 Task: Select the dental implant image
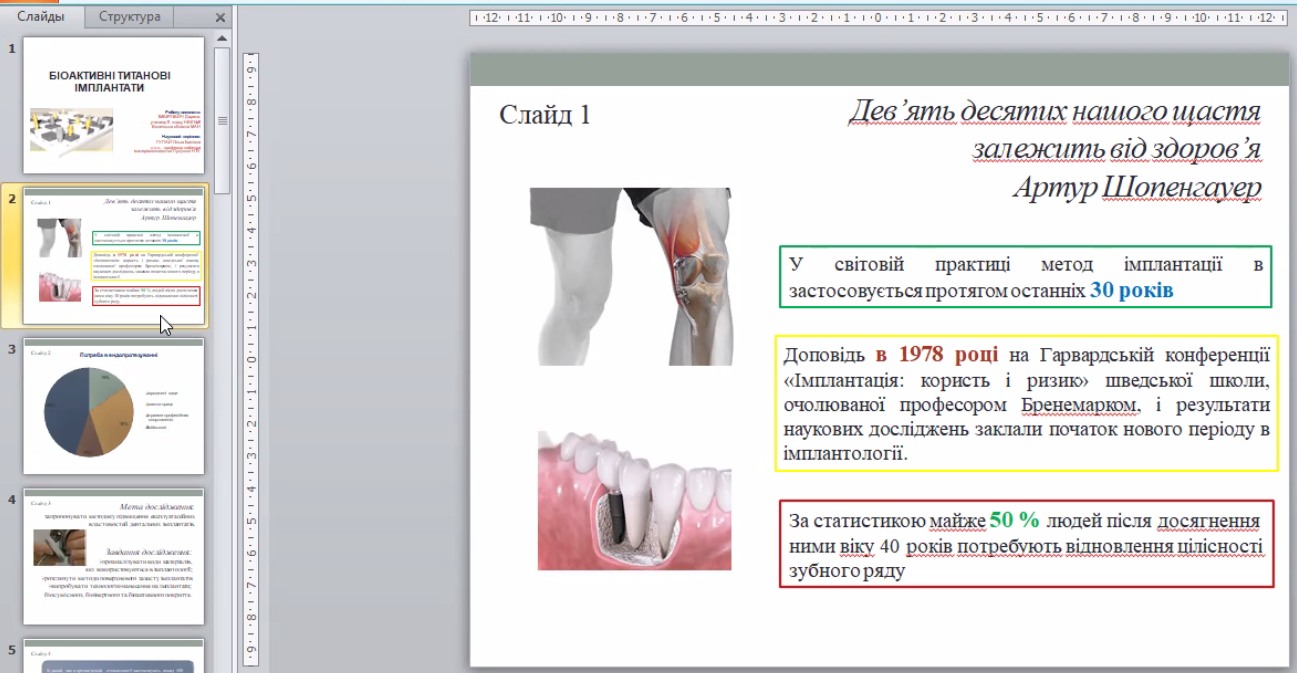pos(634,500)
